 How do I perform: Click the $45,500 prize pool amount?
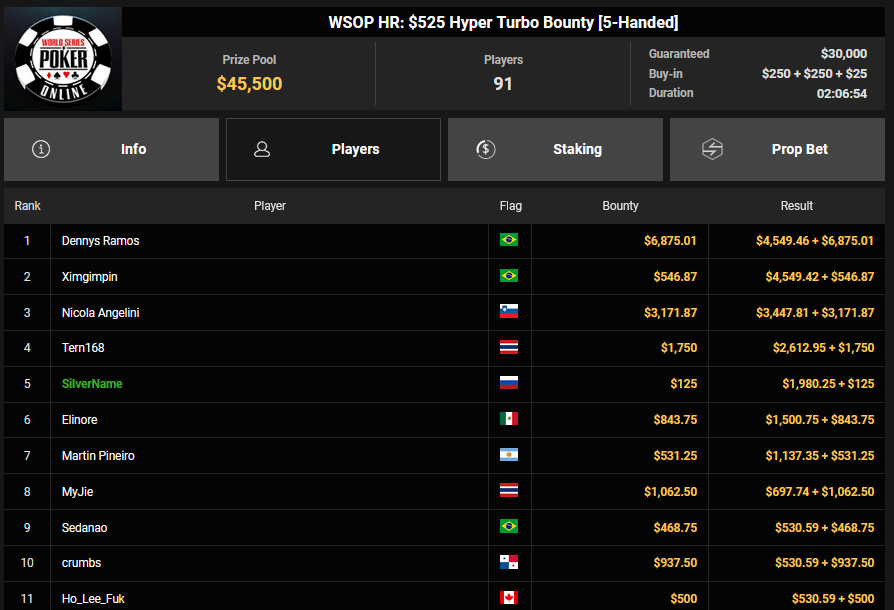pos(249,84)
